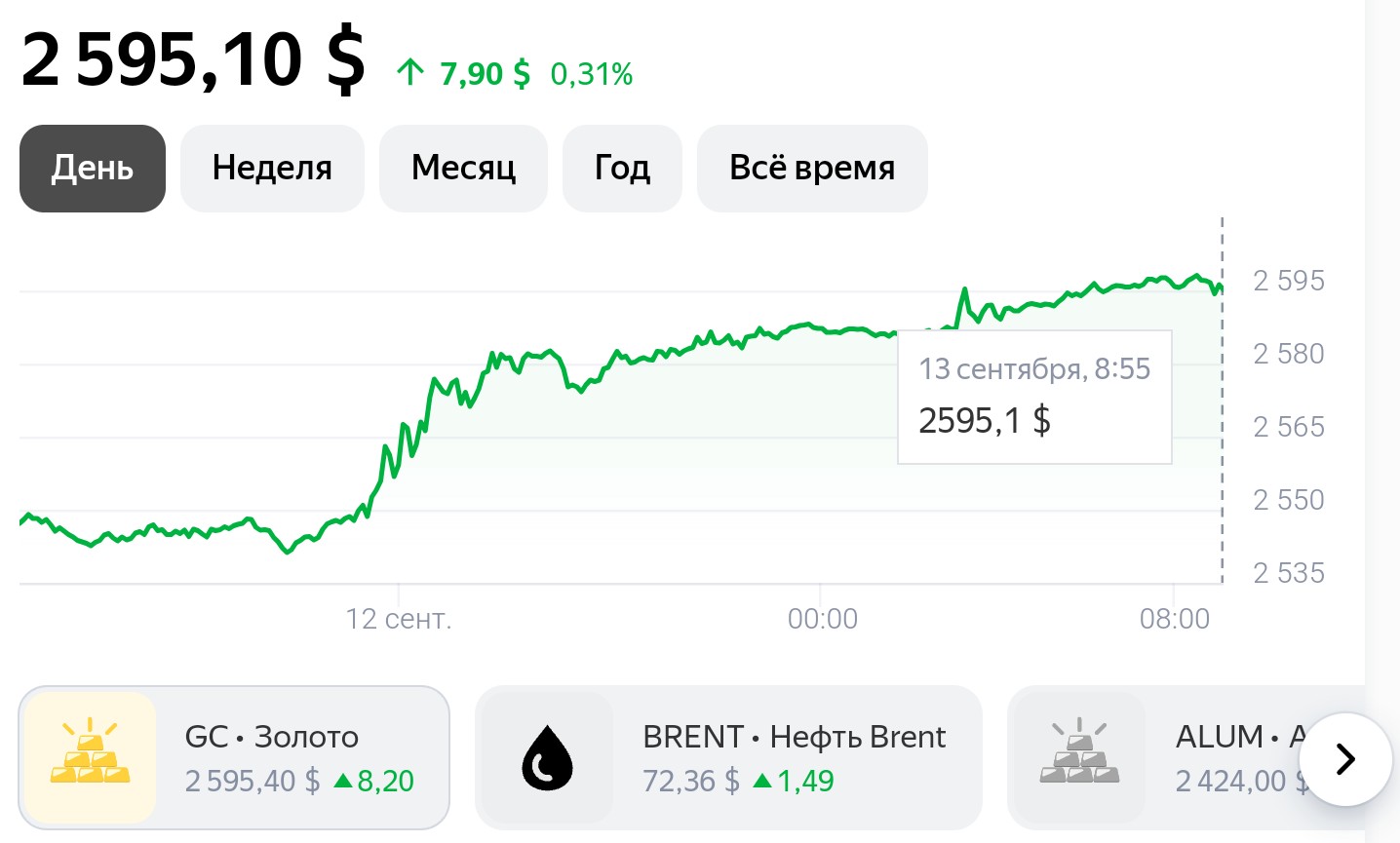Select the День period tab

click(93, 168)
